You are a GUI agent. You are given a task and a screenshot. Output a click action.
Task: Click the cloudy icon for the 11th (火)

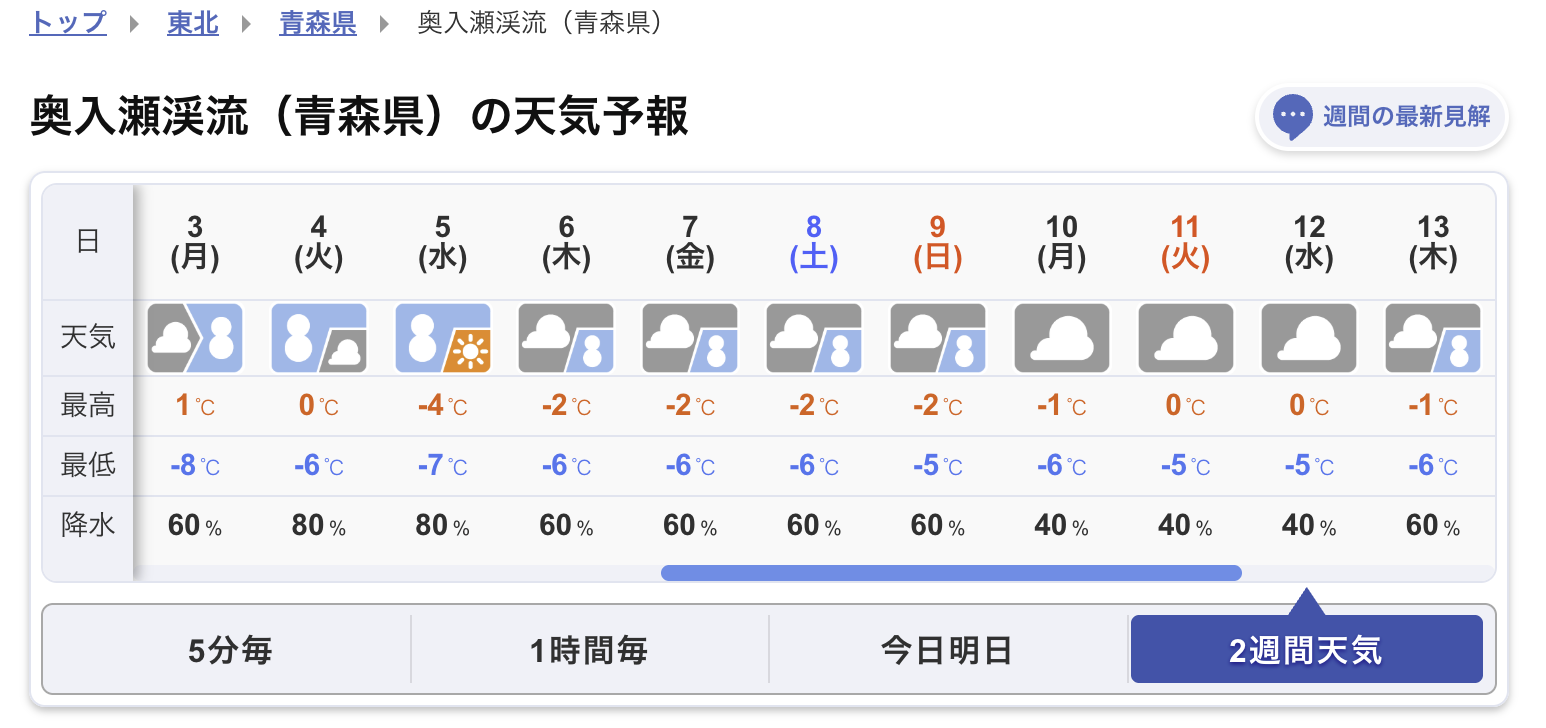[1186, 338]
